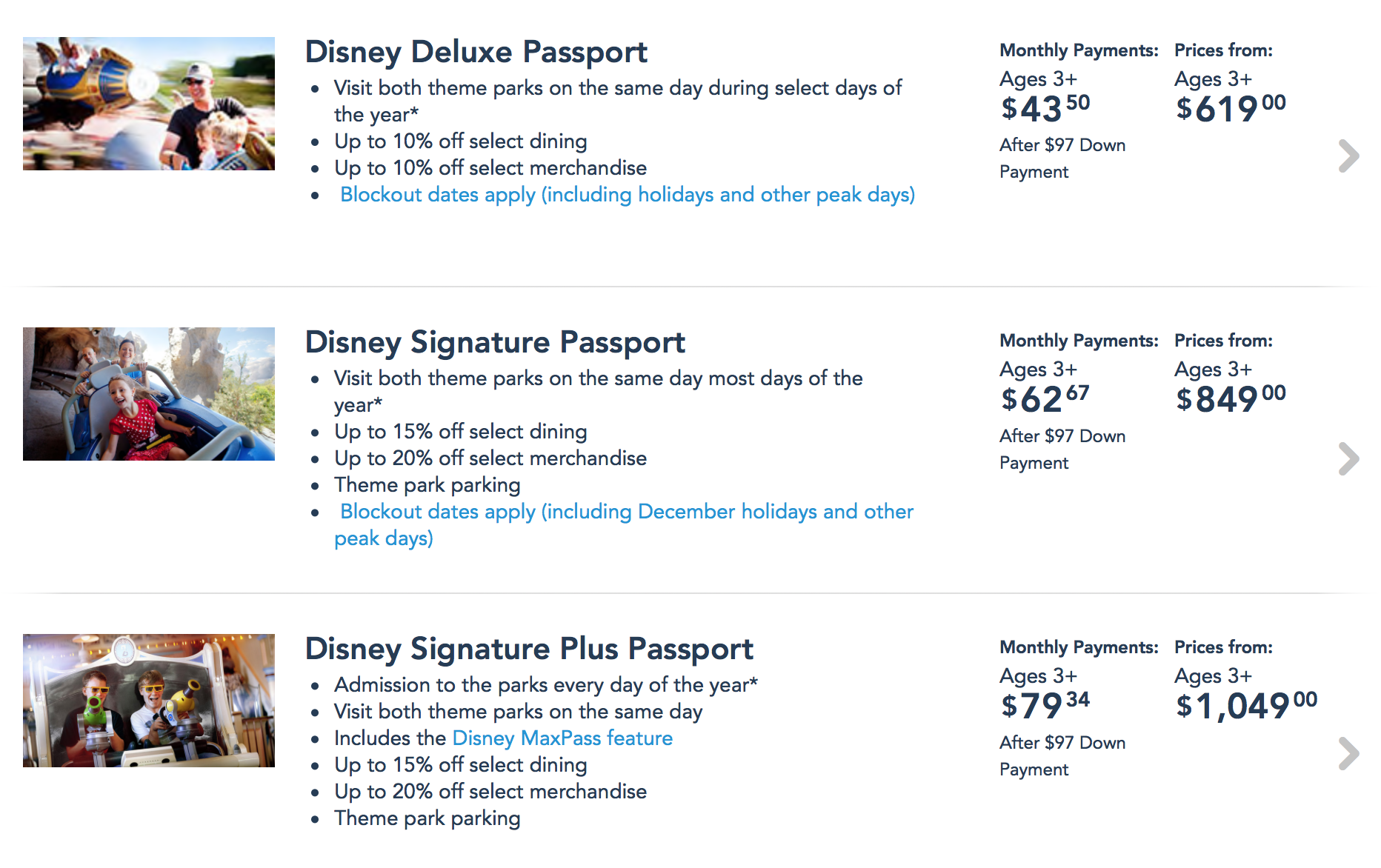Select the Disney Deluxe Passport title
The image size is (1381, 868).
click(x=476, y=52)
